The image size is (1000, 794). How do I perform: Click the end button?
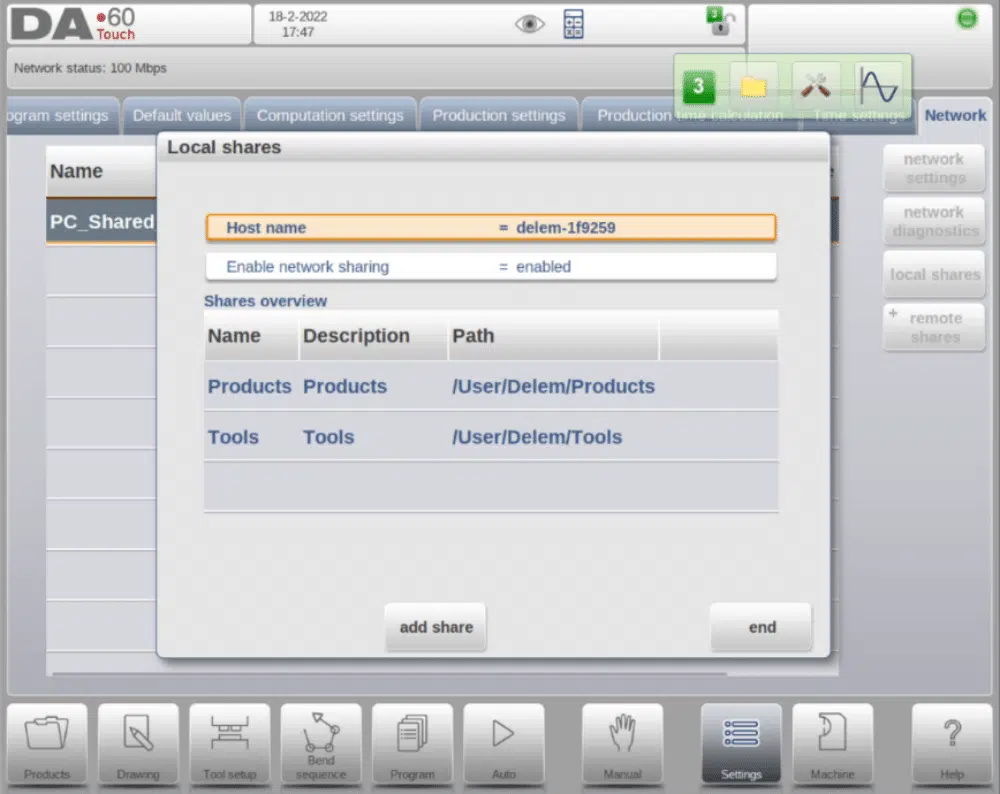click(761, 627)
